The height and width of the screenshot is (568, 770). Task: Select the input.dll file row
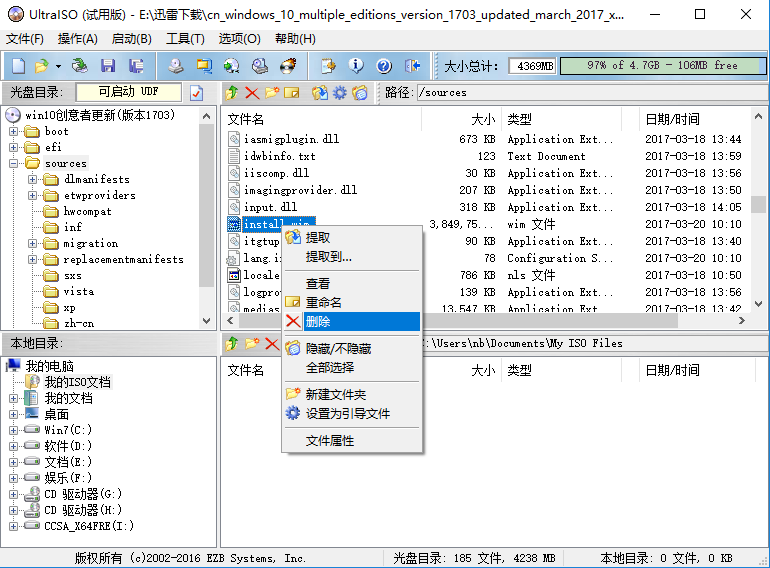pyautogui.click(x=271, y=207)
